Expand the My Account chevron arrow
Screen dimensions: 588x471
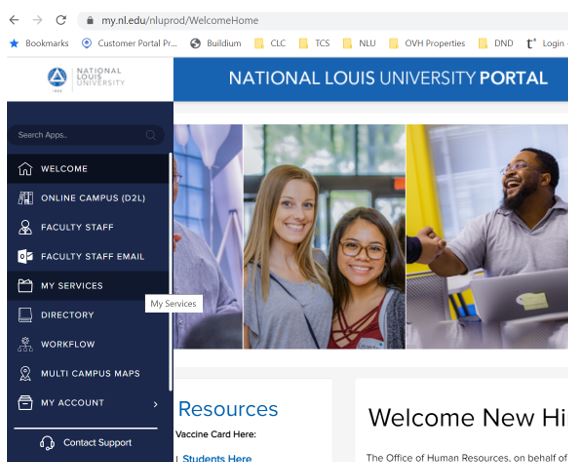click(155, 404)
